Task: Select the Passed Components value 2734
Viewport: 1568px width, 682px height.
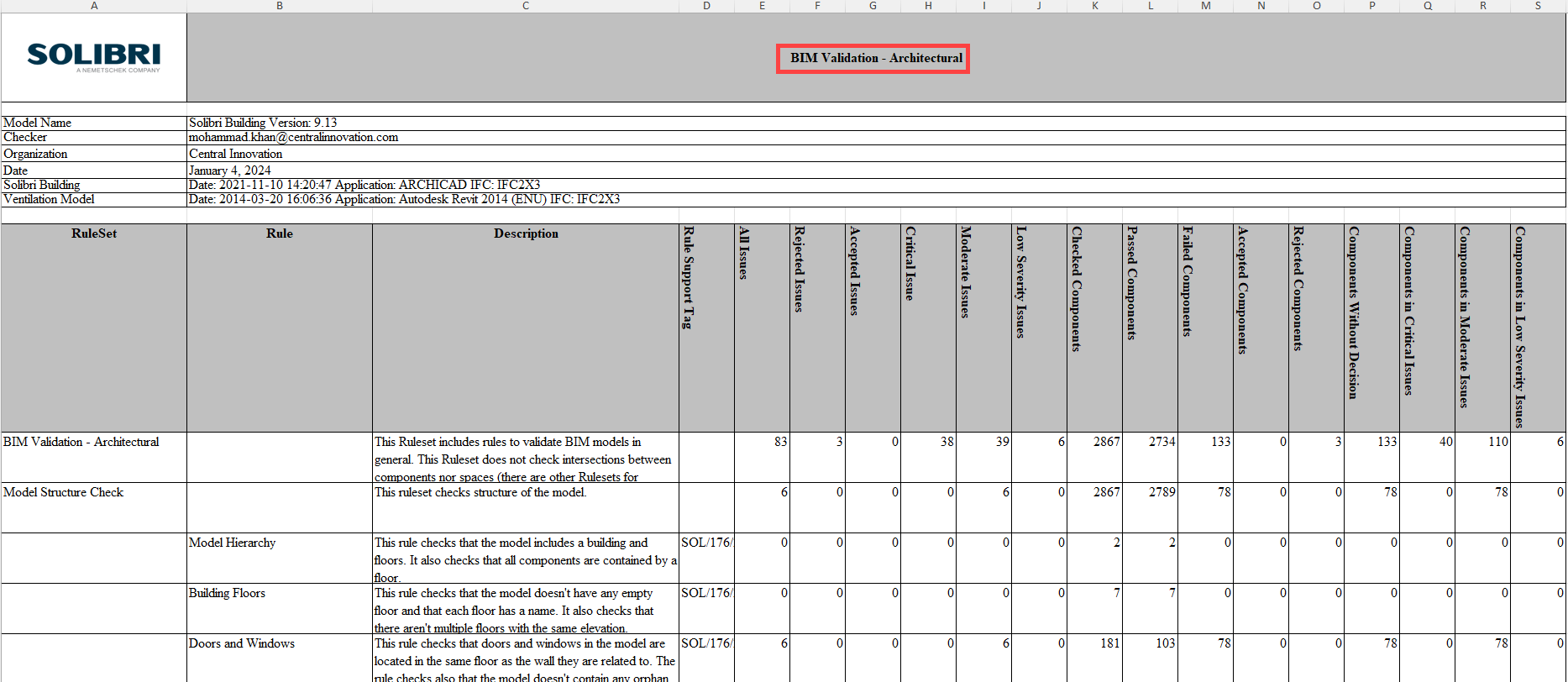Action: tap(1150, 457)
